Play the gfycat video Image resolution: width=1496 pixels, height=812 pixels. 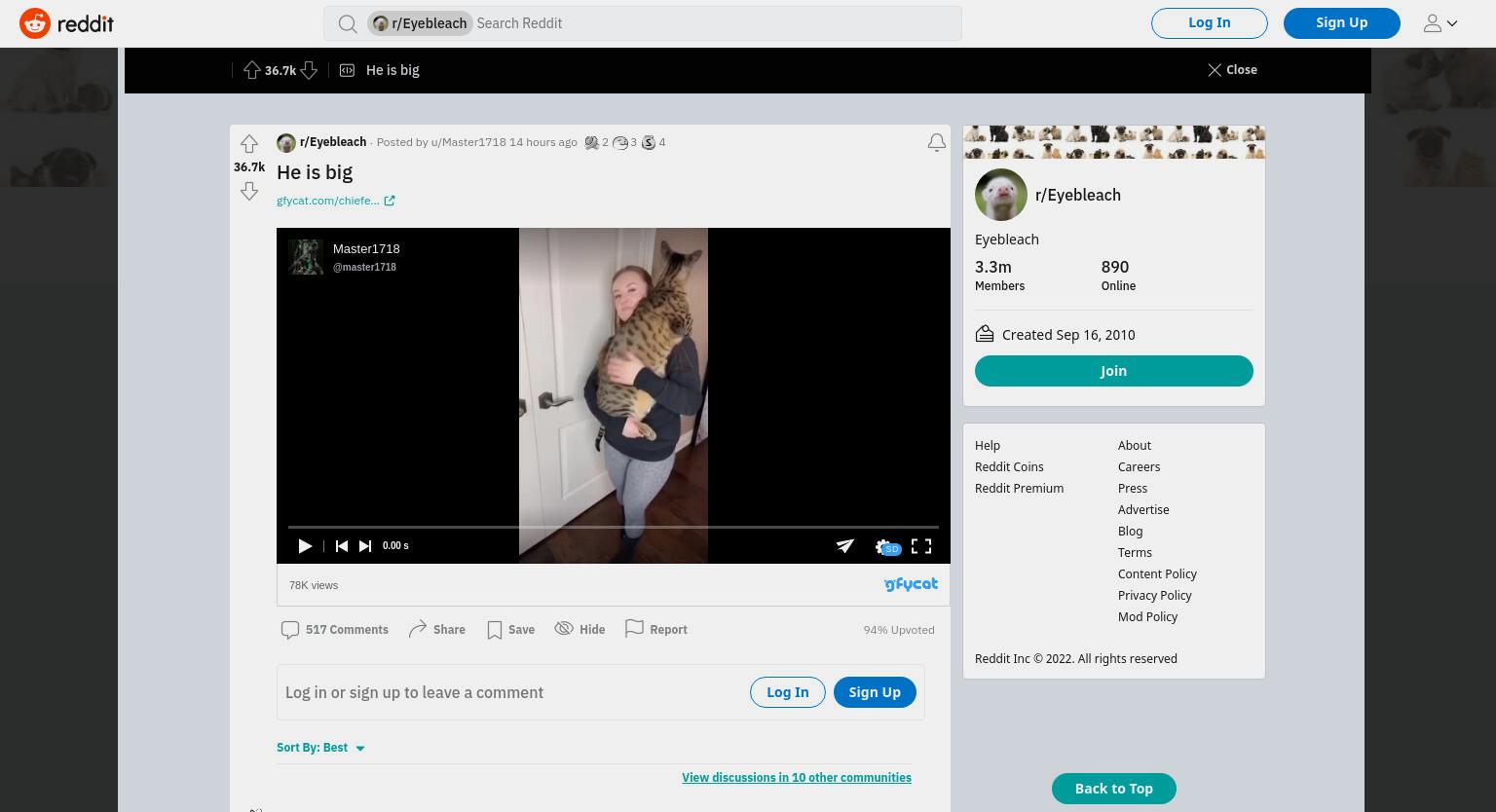pyautogui.click(x=305, y=546)
